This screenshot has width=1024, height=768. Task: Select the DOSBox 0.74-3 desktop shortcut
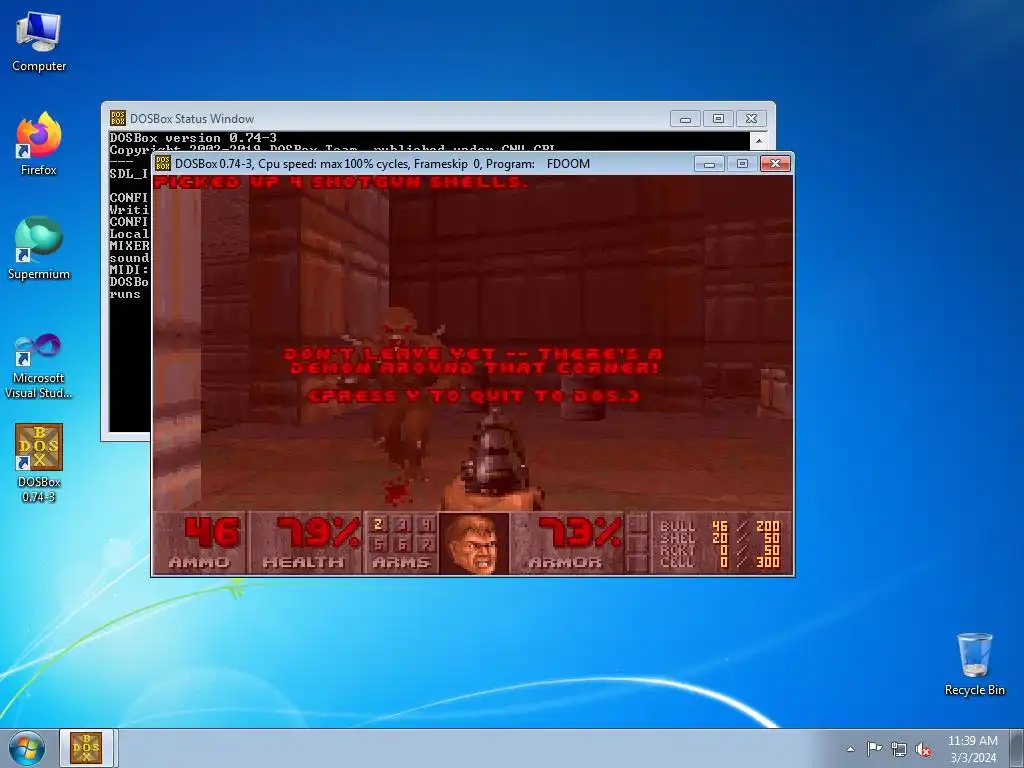[39, 462]
